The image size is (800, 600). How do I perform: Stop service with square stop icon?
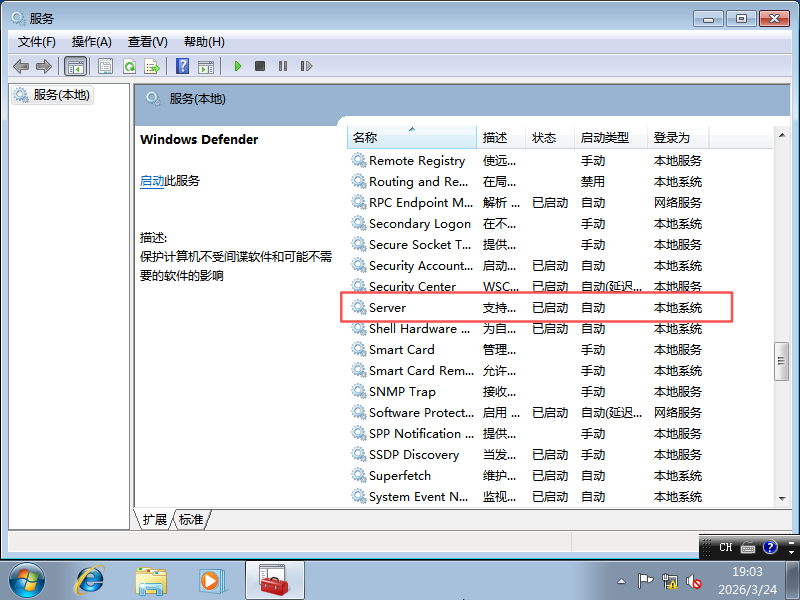tap(260, 66)
